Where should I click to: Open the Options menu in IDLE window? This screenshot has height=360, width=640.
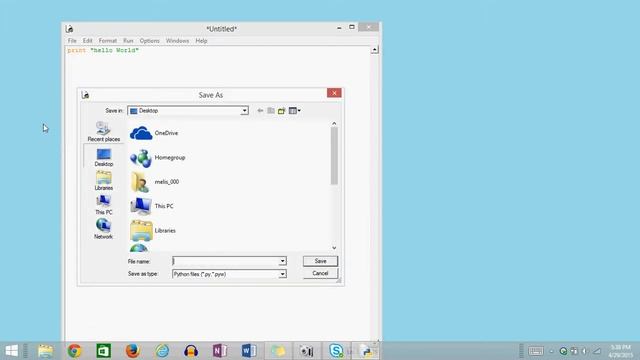tap(149, 41)
